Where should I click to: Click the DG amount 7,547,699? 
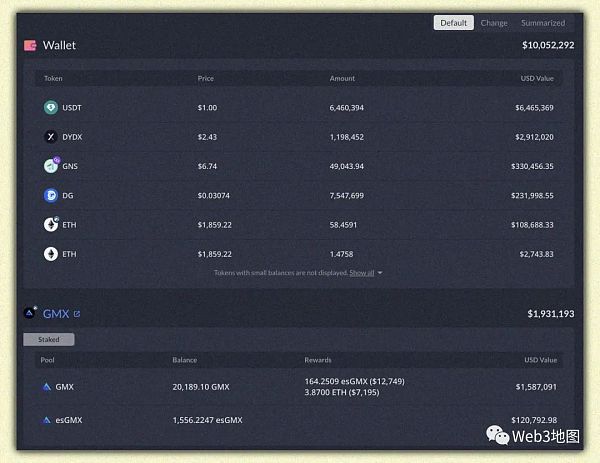click(347, 196)
